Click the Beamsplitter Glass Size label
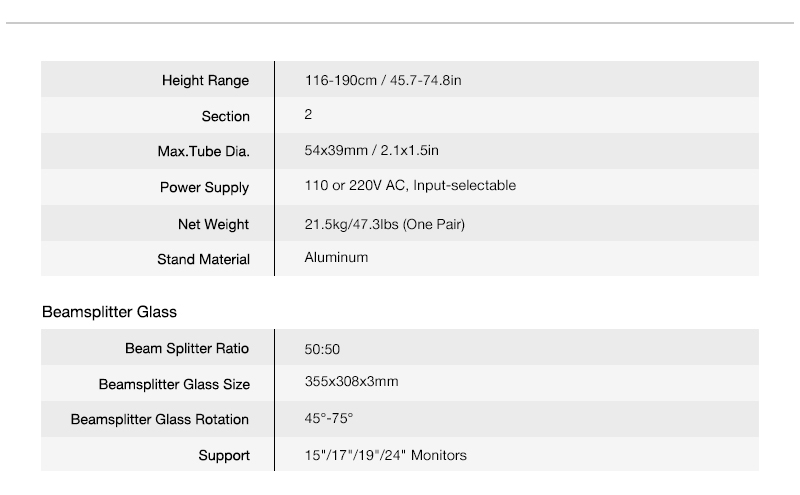The height and width of the screenshot is (495, 800). click(174, 384)
